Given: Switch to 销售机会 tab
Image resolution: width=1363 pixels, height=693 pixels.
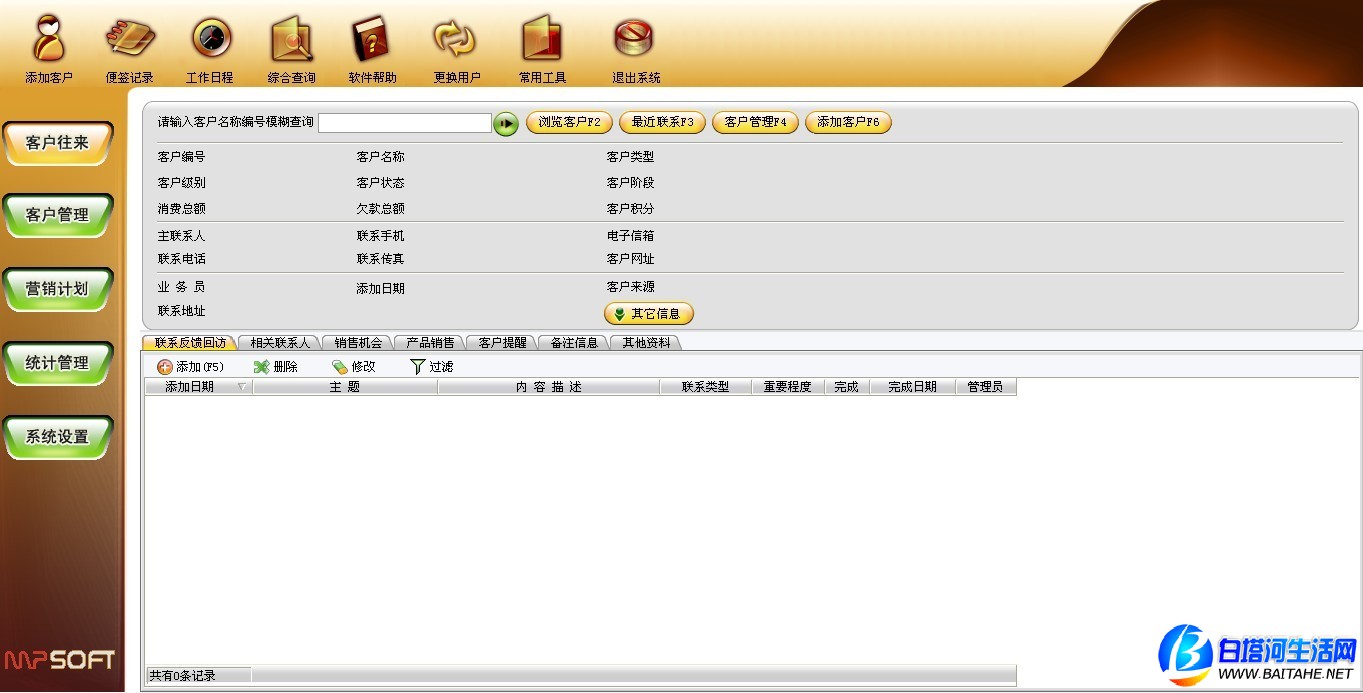Looking at the screenshot, I should [358, 343].
